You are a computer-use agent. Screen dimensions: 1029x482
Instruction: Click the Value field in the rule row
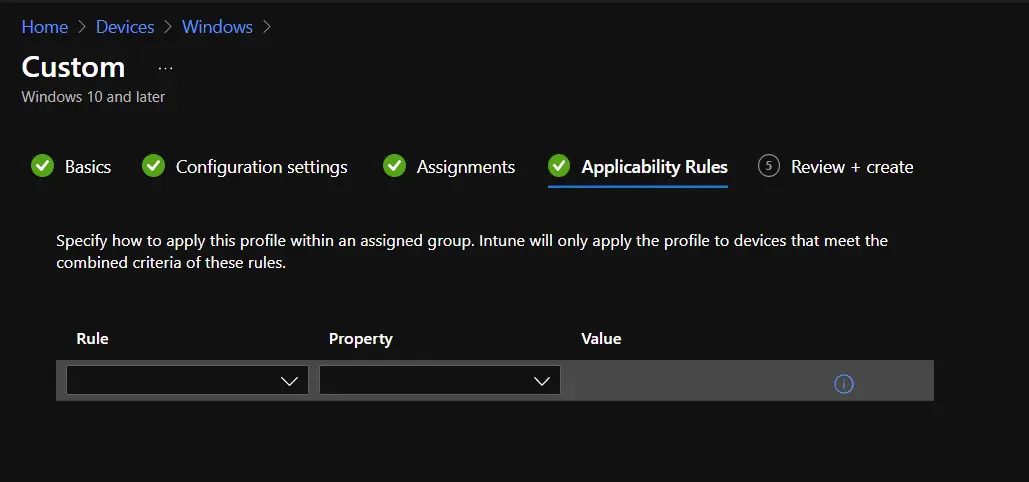coord(690,381)
